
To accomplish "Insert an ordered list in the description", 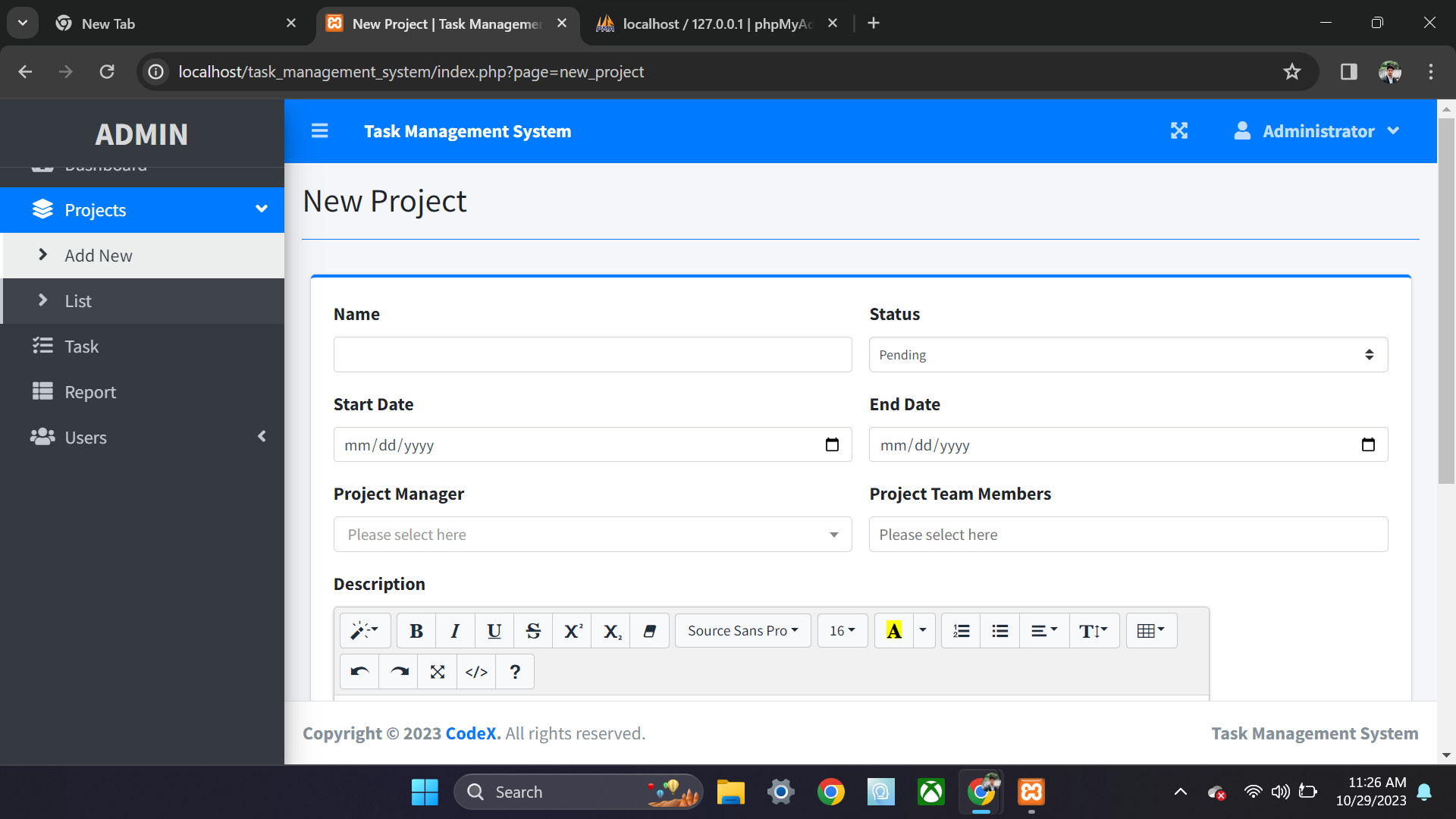I will point(960,630).
